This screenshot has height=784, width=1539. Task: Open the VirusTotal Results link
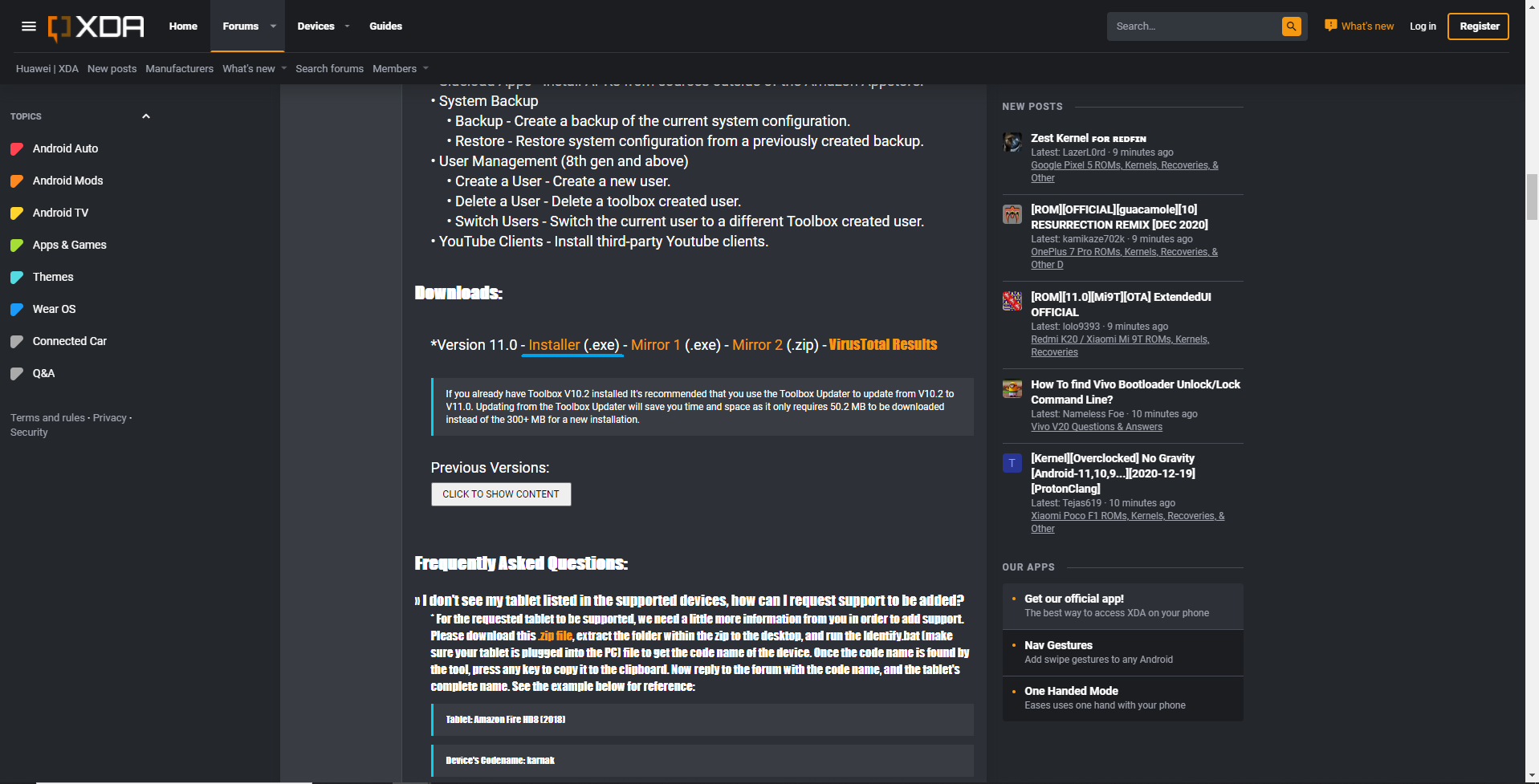tap(882, 345)
